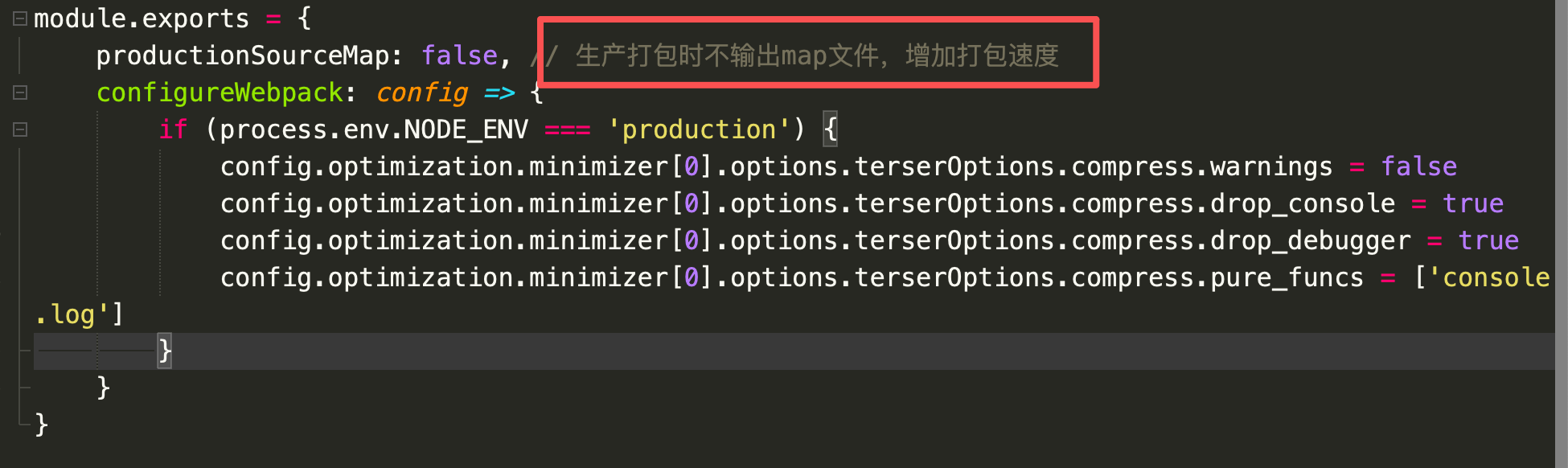Click the drop_debugger true value
1568x468 pixels.
(1488, 240)
